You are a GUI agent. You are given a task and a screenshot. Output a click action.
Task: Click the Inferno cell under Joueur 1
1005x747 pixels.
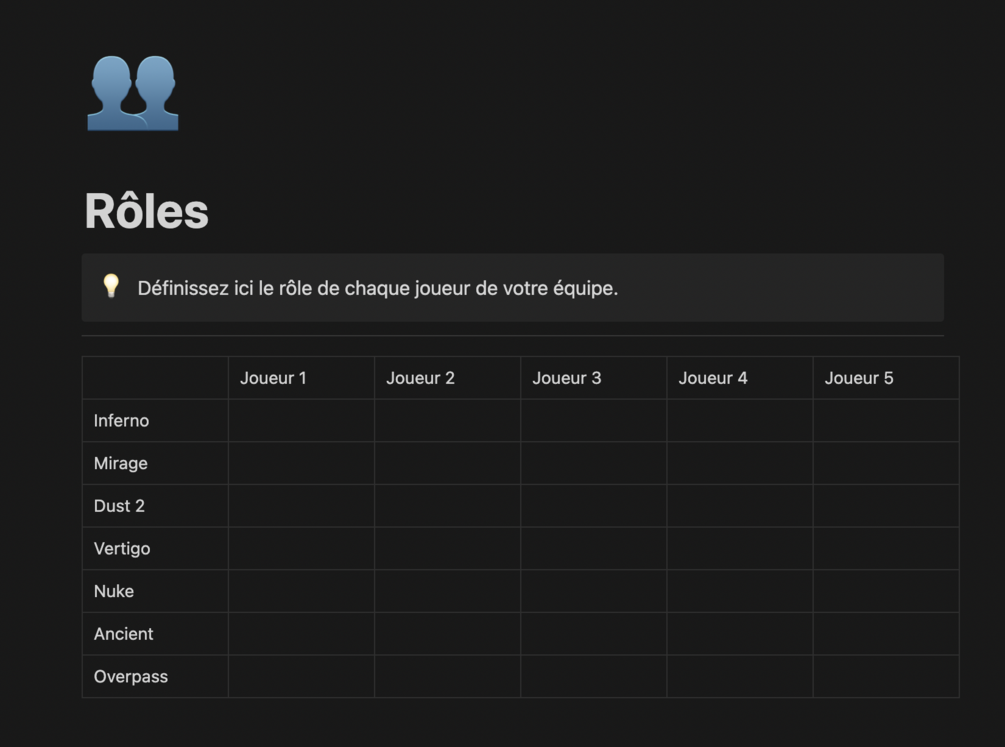(301, 421)
